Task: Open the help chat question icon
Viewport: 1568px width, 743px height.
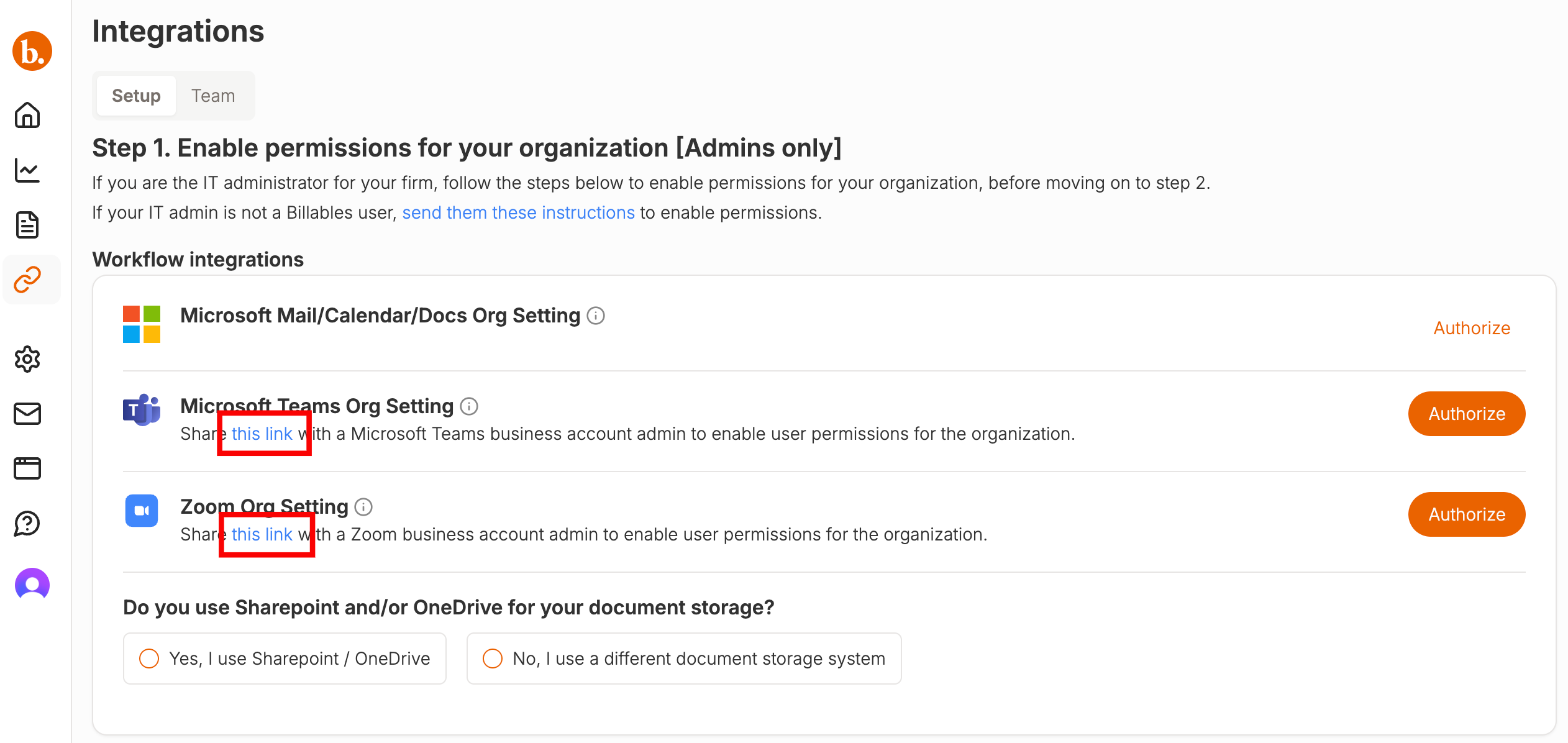Action: pos(27,523)
